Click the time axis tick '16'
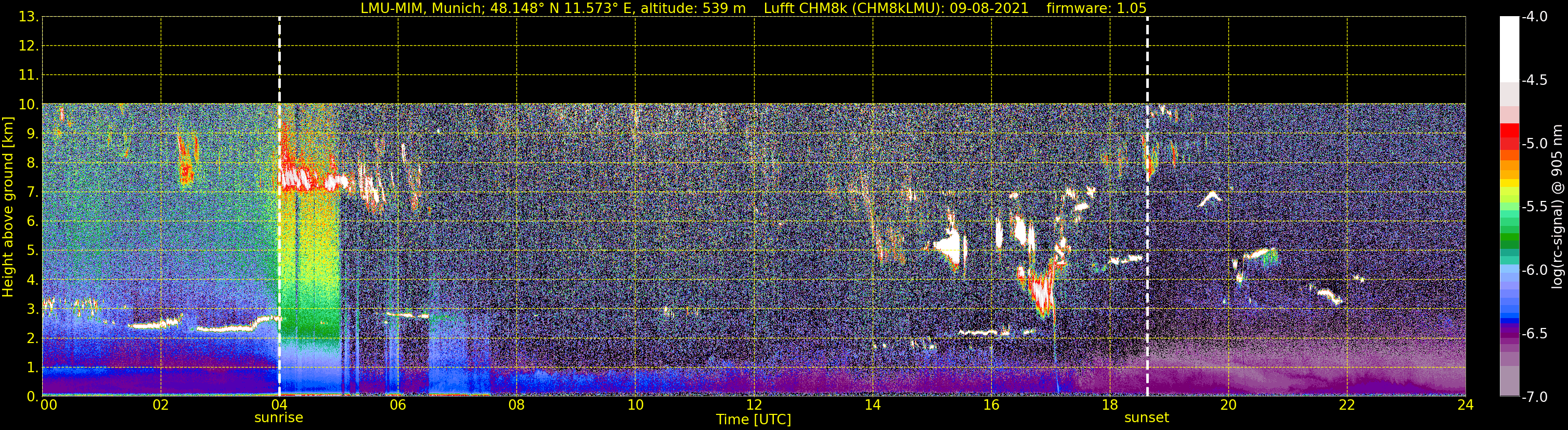This screenshot has width=1568, height=430. pos(991,405)
